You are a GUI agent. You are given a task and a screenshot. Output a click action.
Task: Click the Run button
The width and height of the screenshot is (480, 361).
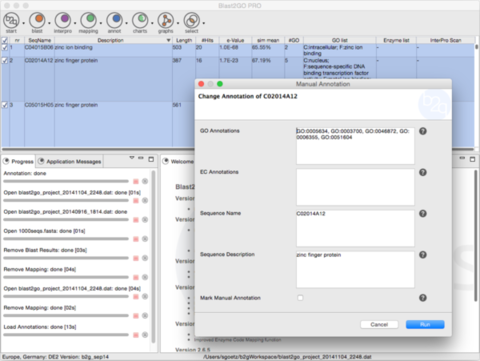click(425, 324)
